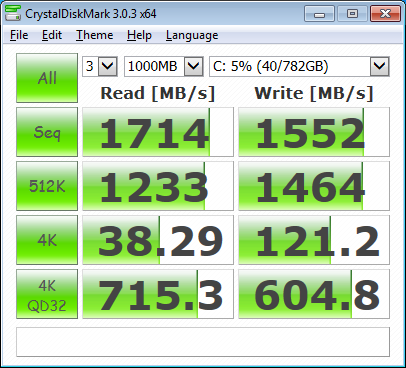This screenshot has height=368, width=406.
Task: Open the Help menu
Action: pyautogui.click(x=139, y=35)
